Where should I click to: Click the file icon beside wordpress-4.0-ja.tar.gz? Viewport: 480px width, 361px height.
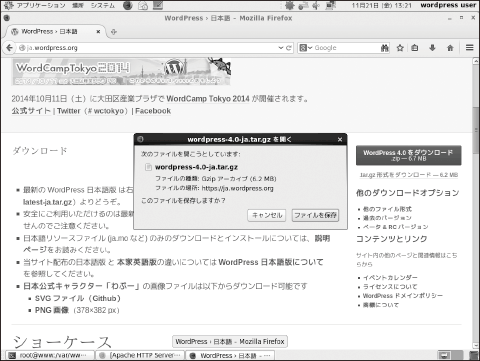coord(148,167)
